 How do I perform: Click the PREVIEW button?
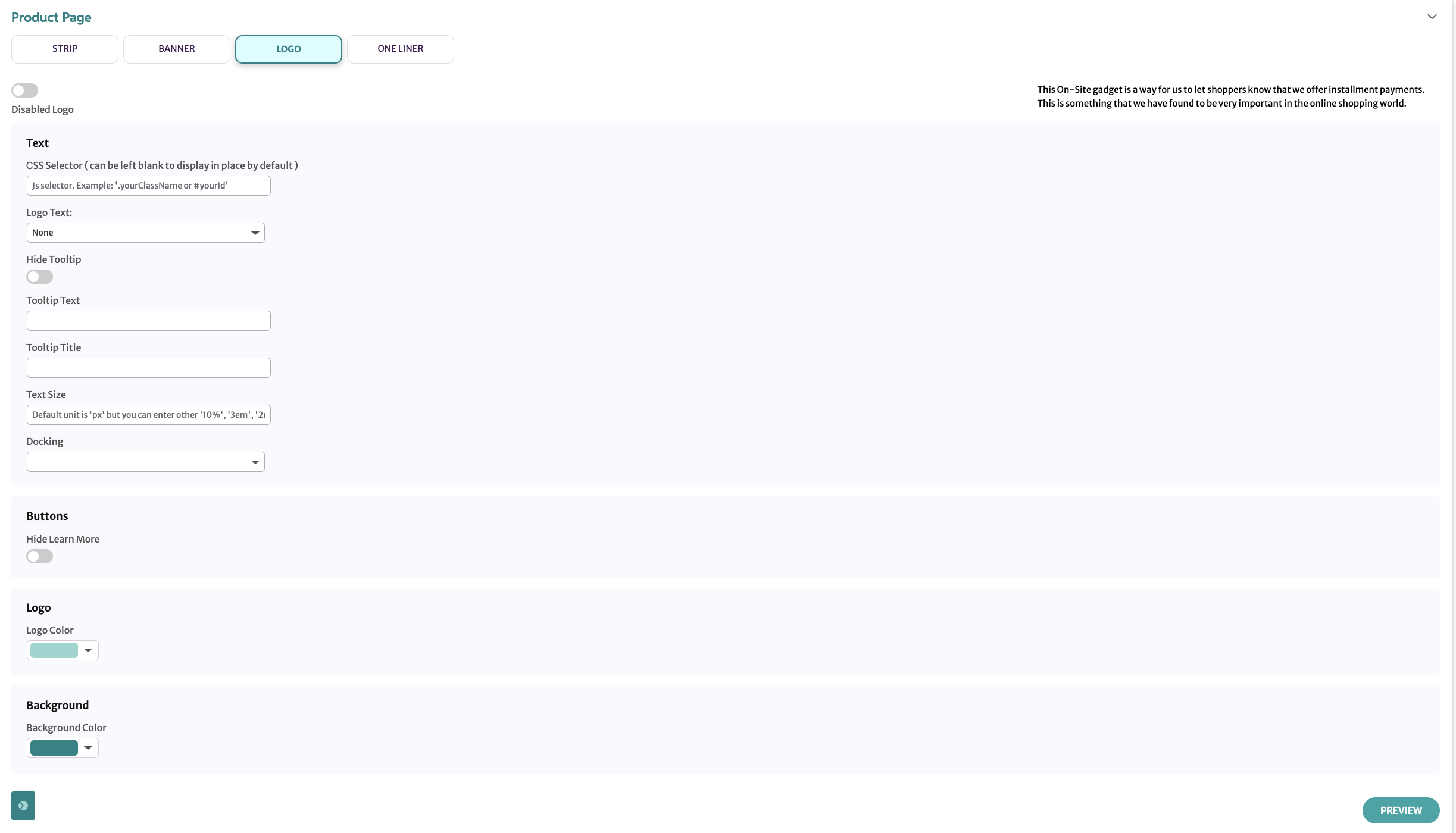[x=1401, y=810]
